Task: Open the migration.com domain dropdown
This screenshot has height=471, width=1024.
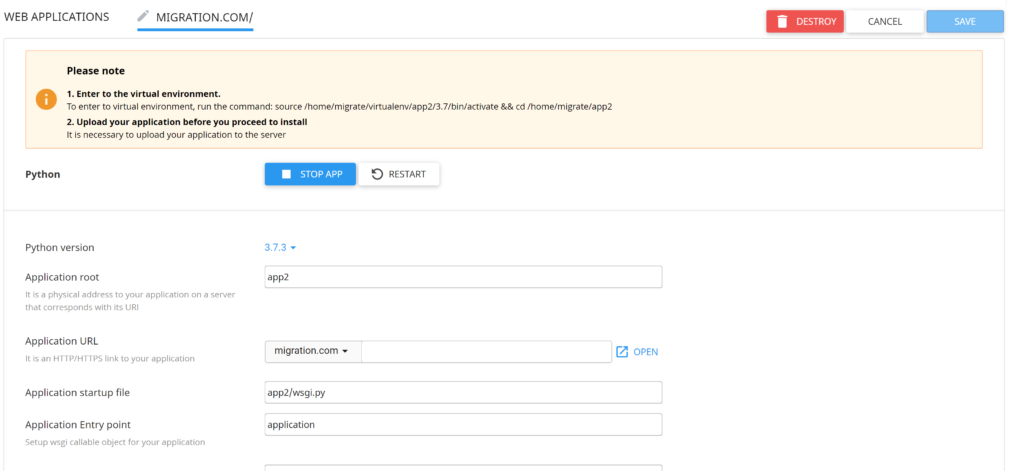Action: point(313,351)
